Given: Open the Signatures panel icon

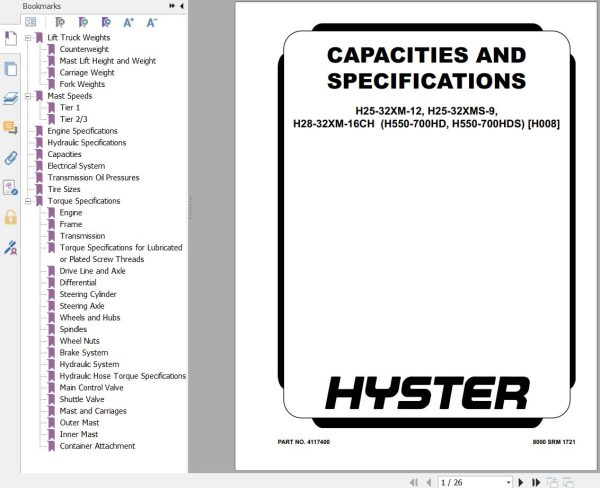Looking at the screenshot, I should click(x=10, y=247).
